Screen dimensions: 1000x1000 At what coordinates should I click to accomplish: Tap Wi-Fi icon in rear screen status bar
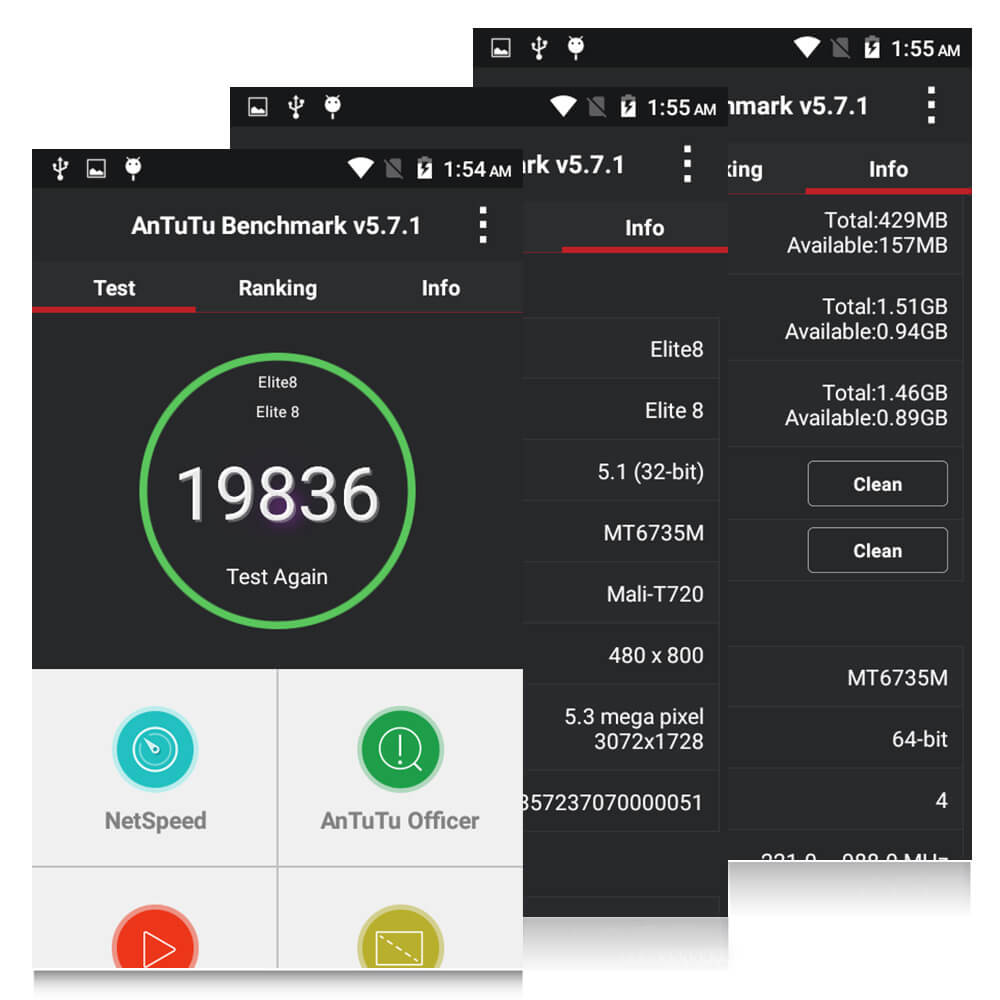(x=807, y=48)
